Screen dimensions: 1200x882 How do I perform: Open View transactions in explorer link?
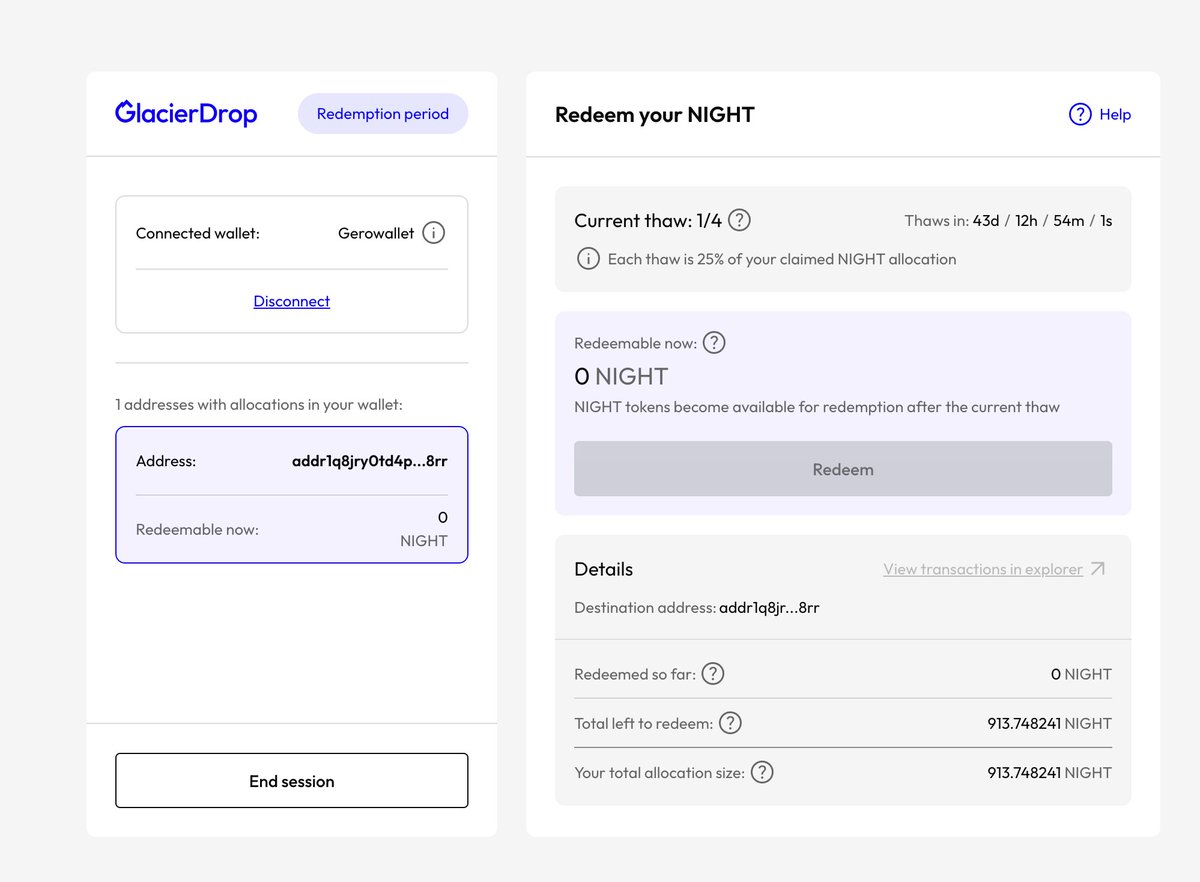[983, 569]
